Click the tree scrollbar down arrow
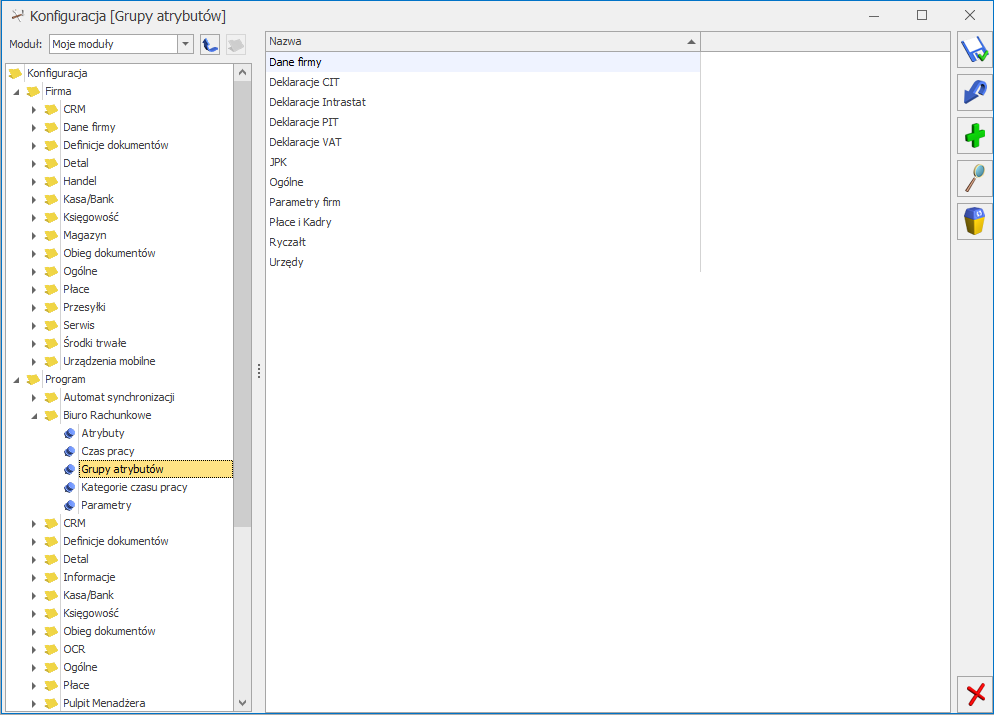994x715 pixels. pos(242,702)
